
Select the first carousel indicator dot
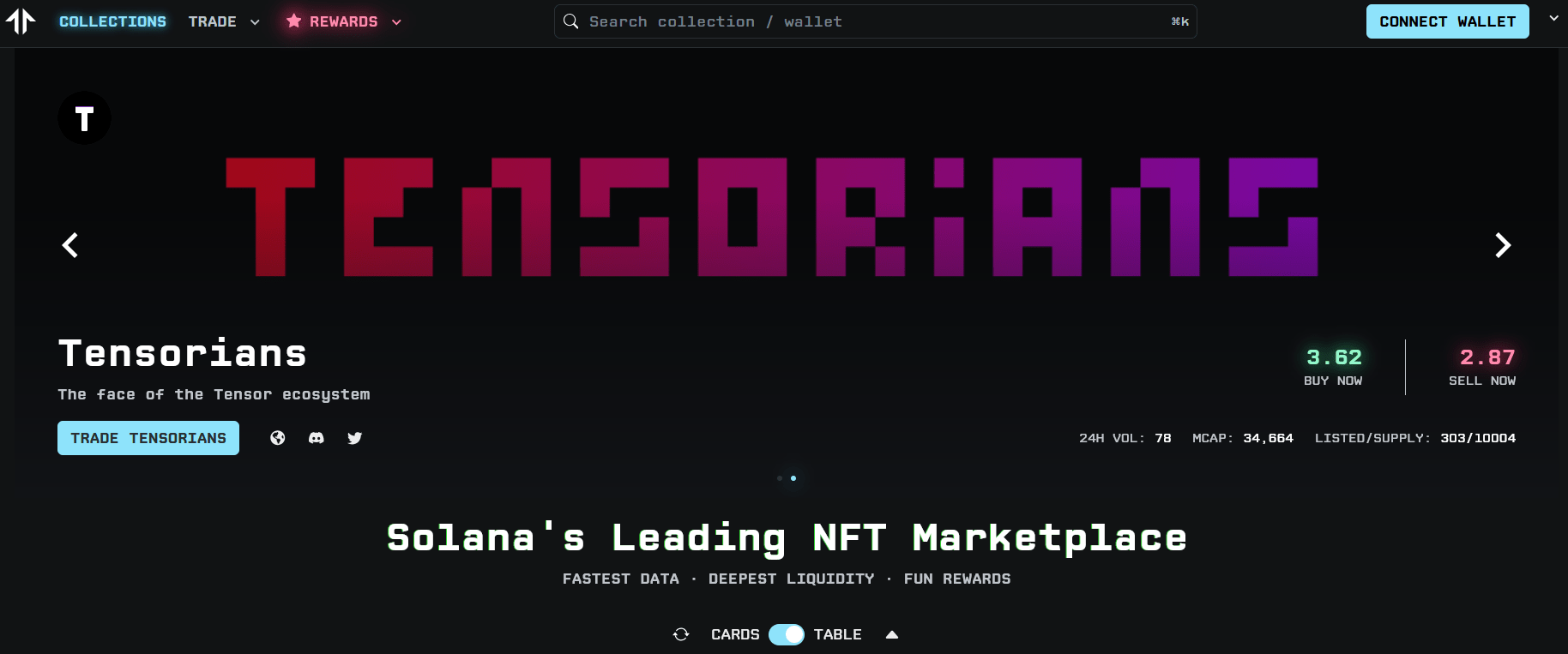click(x=780, y=478)
